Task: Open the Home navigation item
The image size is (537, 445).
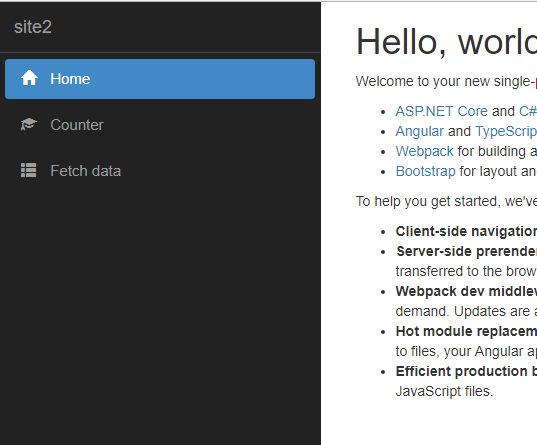Action: pos(160,79)
